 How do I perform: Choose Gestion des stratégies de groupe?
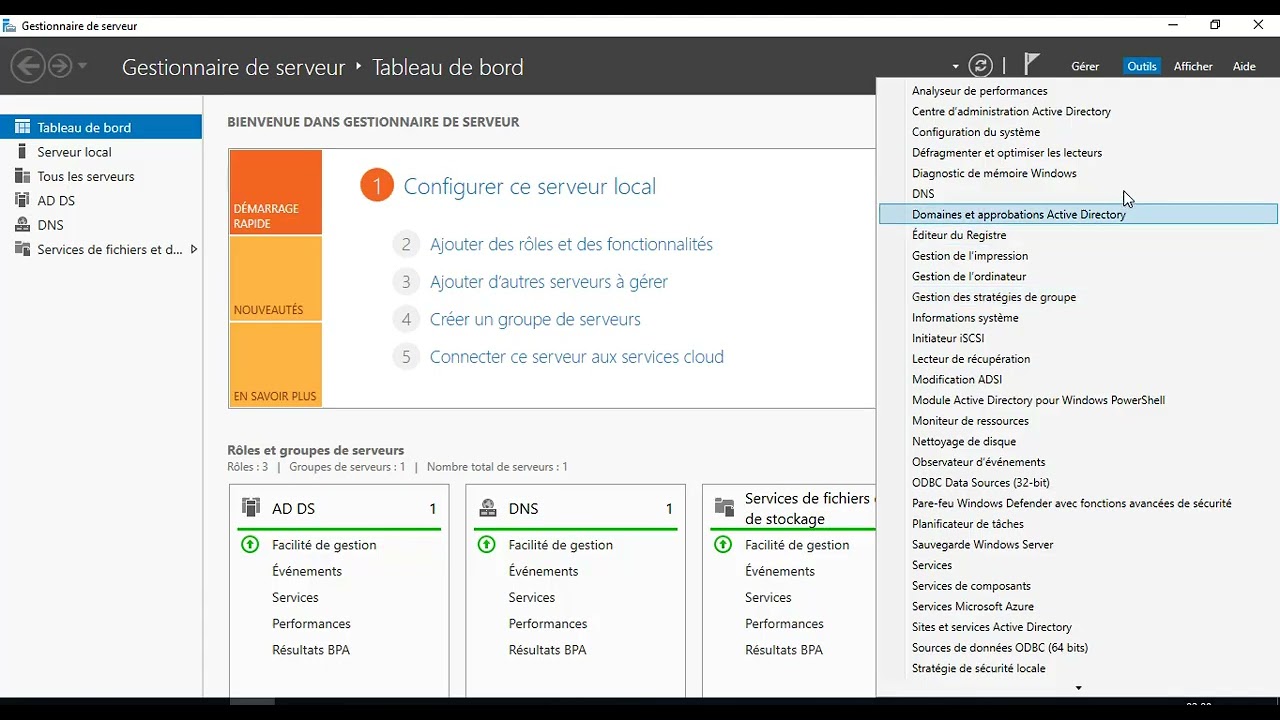click(x=1078, y=297)
